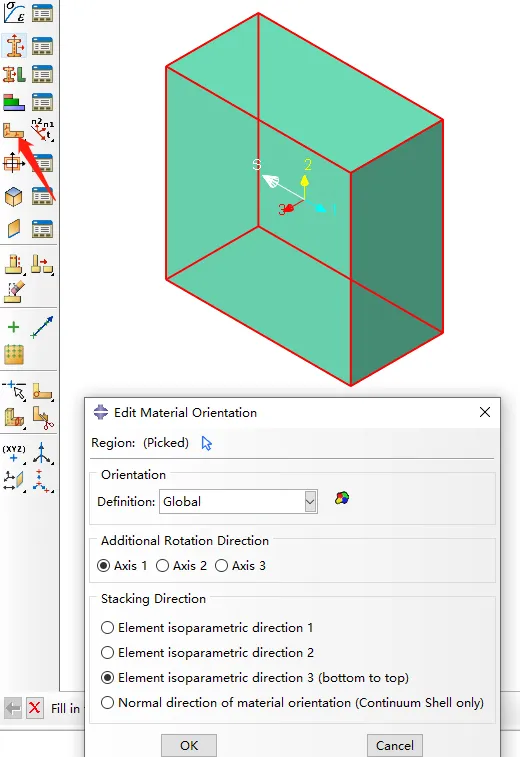
Task: Go back with the prompt area arrow
Action: [13, 708]
